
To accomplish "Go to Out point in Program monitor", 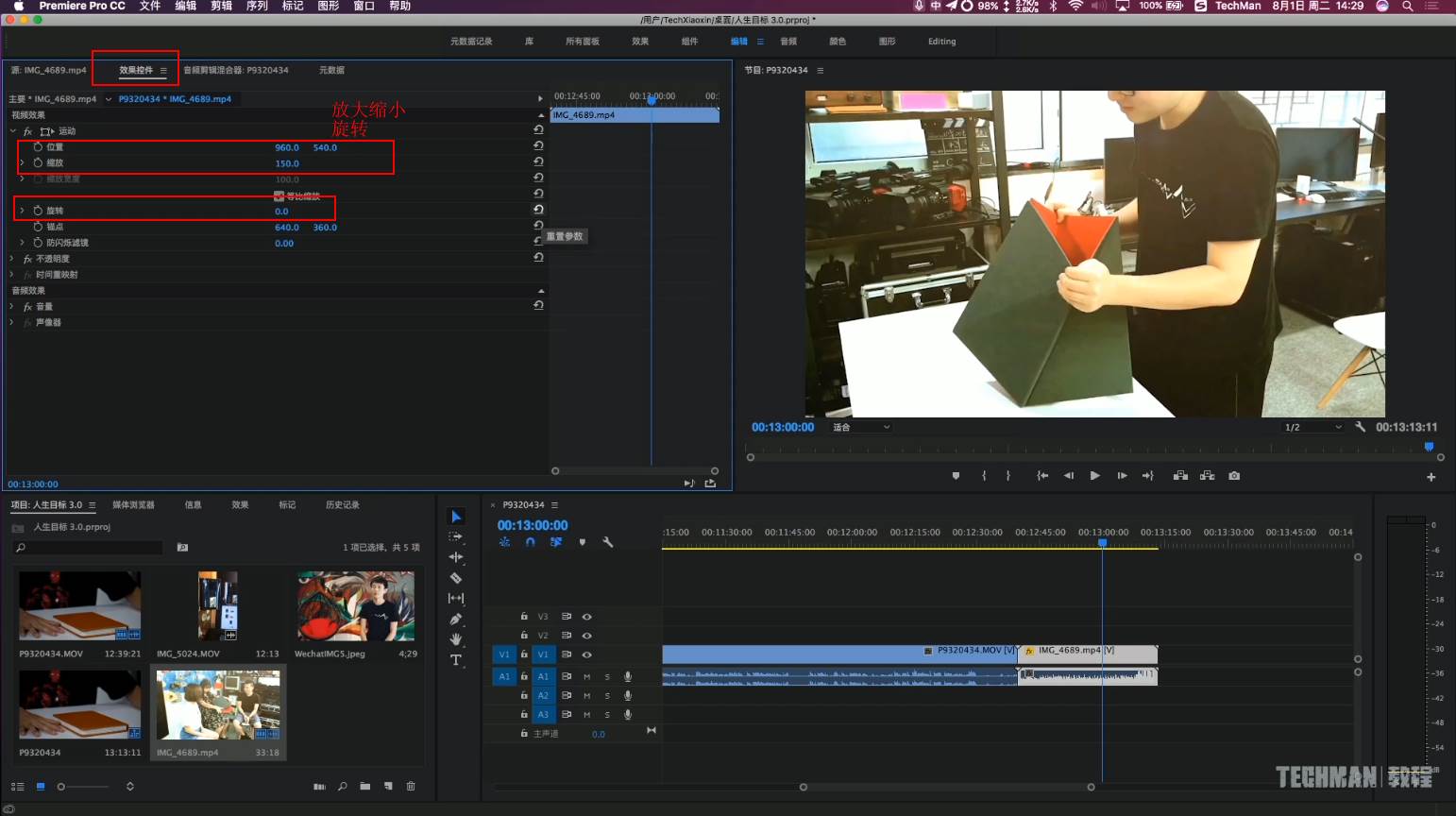I will tap(1148, 476).
